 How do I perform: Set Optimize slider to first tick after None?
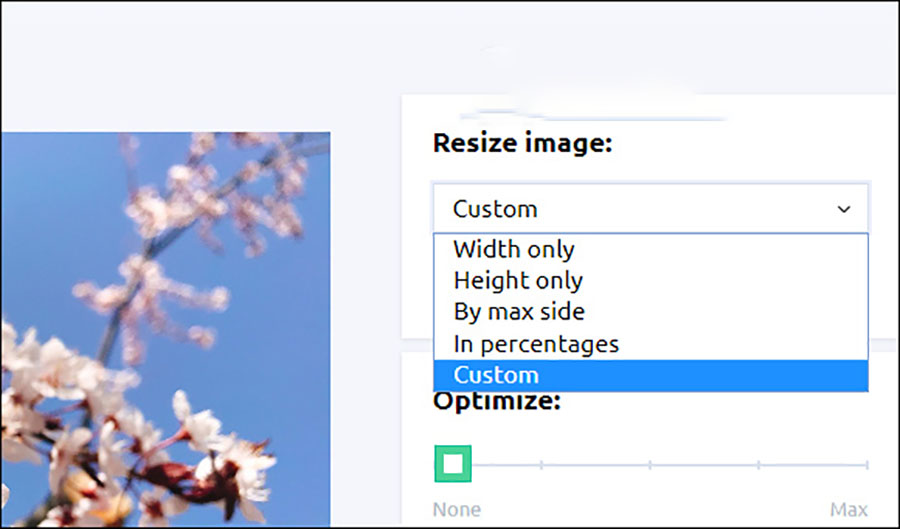click(541, 464)
